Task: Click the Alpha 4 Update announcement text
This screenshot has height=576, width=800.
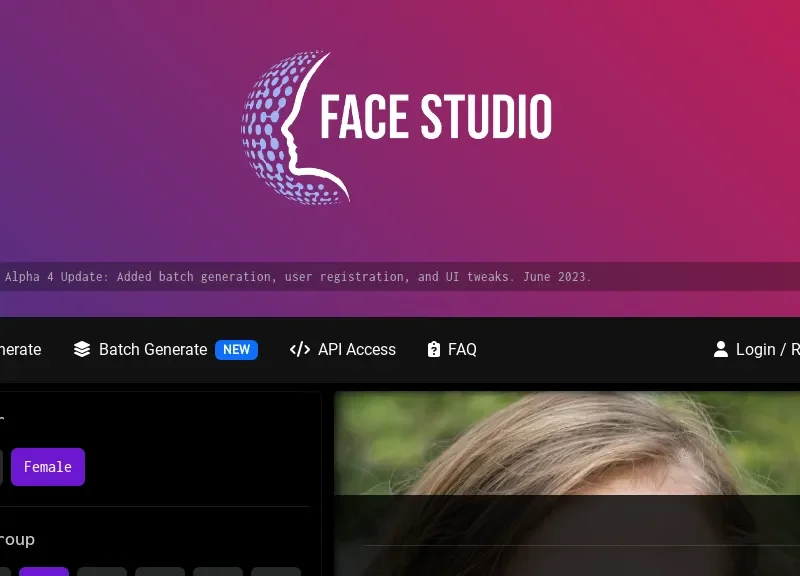Action: (x=297, y=277)
